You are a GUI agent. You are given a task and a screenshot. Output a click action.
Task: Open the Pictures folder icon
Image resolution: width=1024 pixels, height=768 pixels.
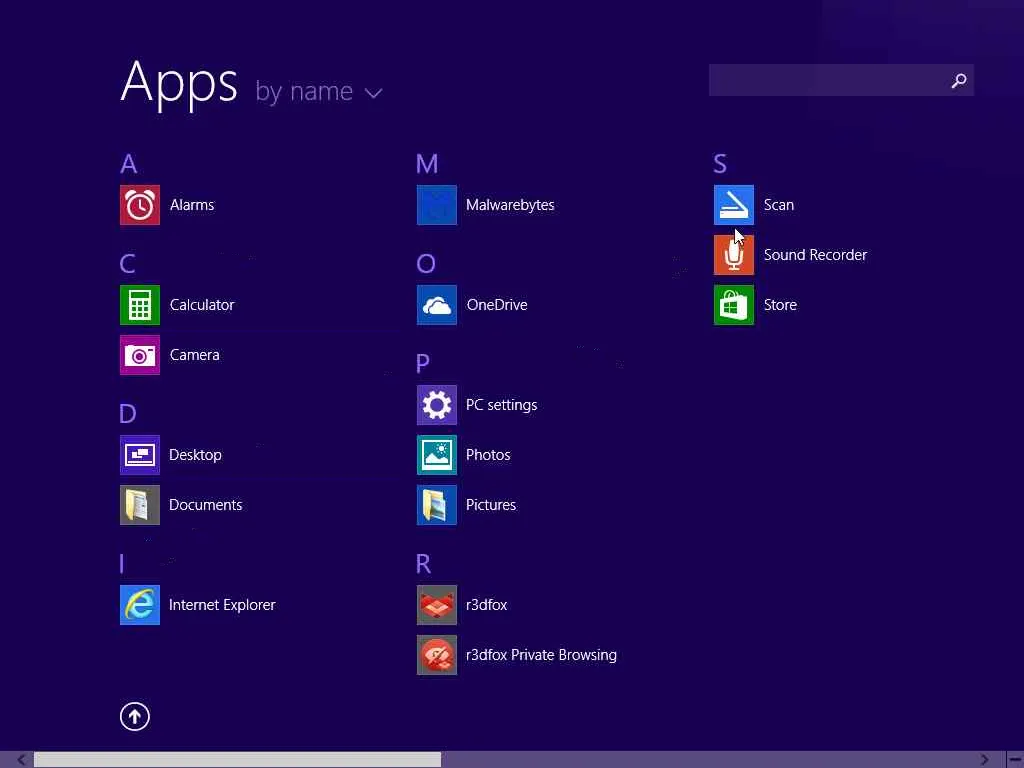point(437,505)
